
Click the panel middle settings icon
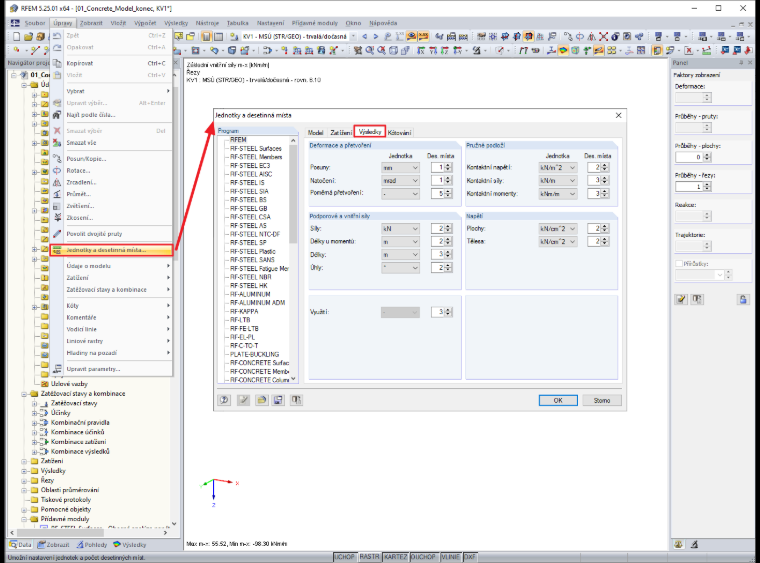click(697, 299)
